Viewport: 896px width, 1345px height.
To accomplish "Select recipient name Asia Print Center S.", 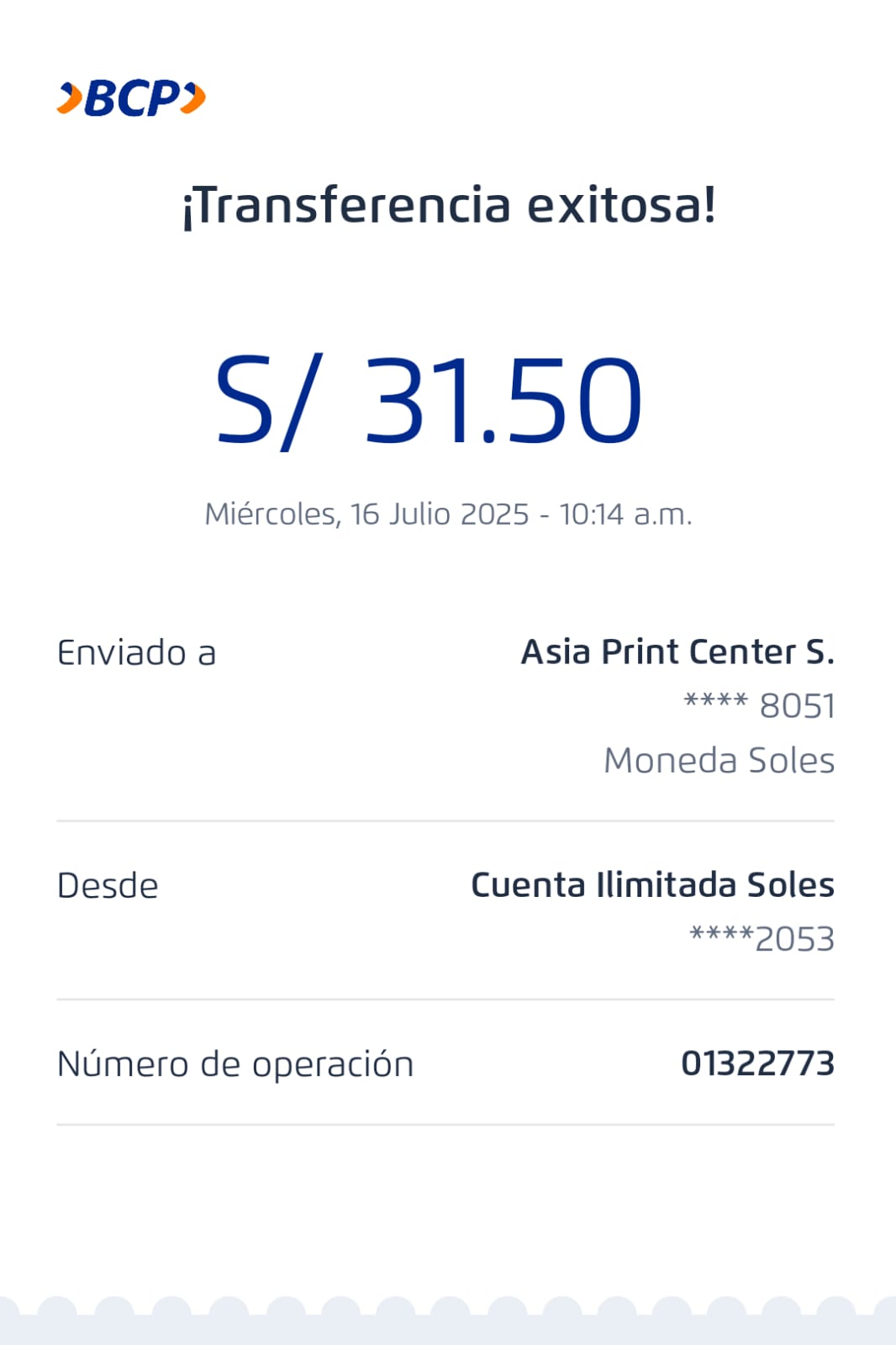I will point(677,652).
